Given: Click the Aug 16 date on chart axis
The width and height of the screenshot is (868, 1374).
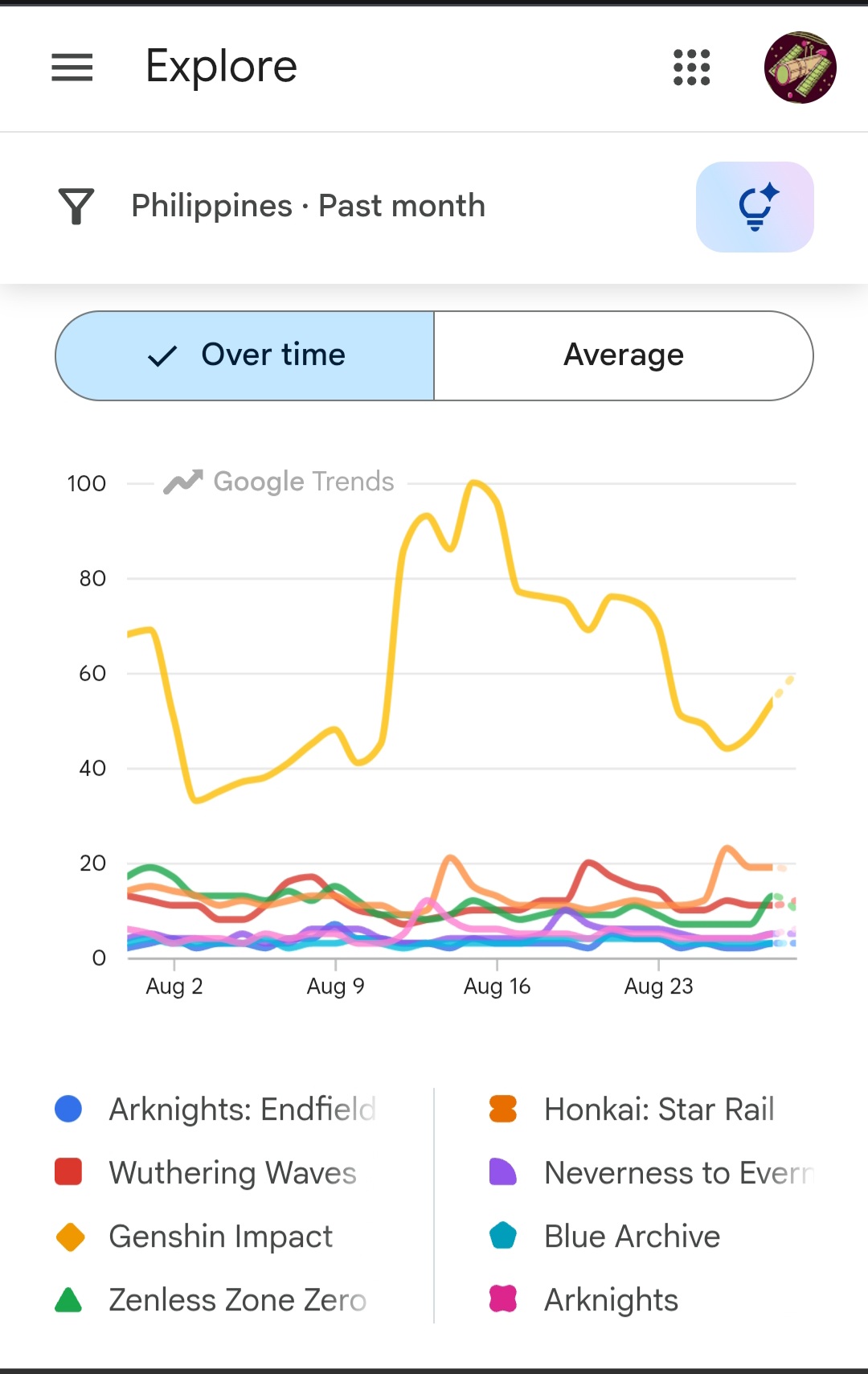Looking at the screenshot, I should [x=497, y=986].
